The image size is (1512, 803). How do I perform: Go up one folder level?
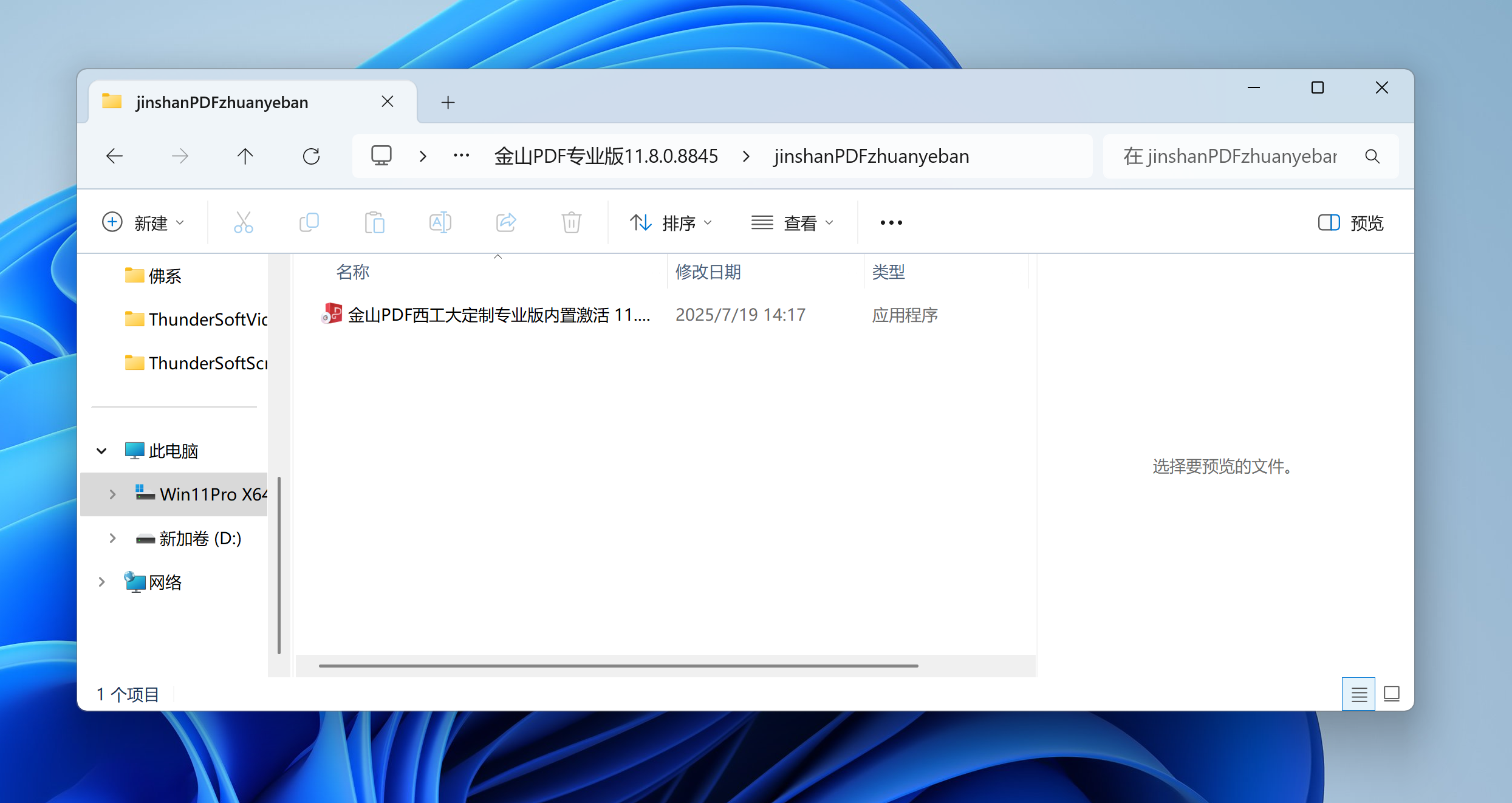[245, 157]
